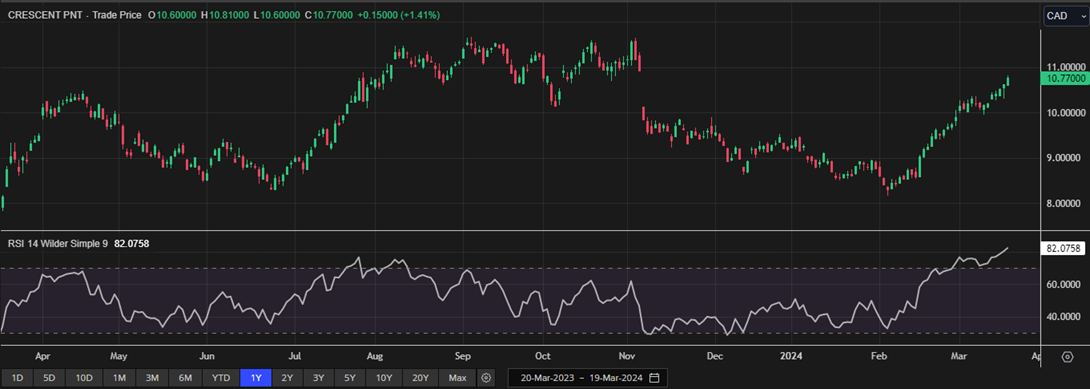
Task: Select the Max time range
Action: (457, 378)
